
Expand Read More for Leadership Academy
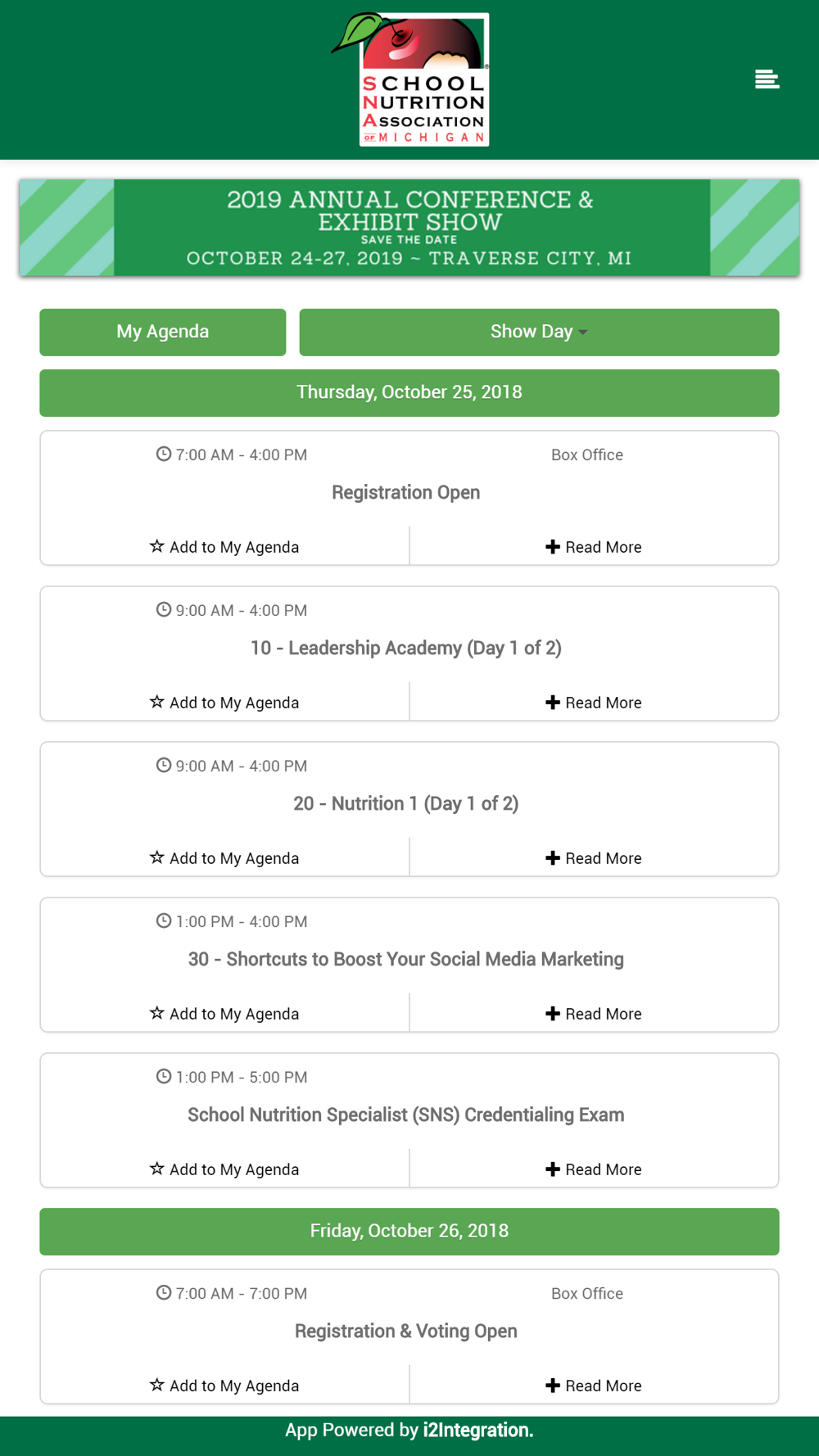point(594,703)
